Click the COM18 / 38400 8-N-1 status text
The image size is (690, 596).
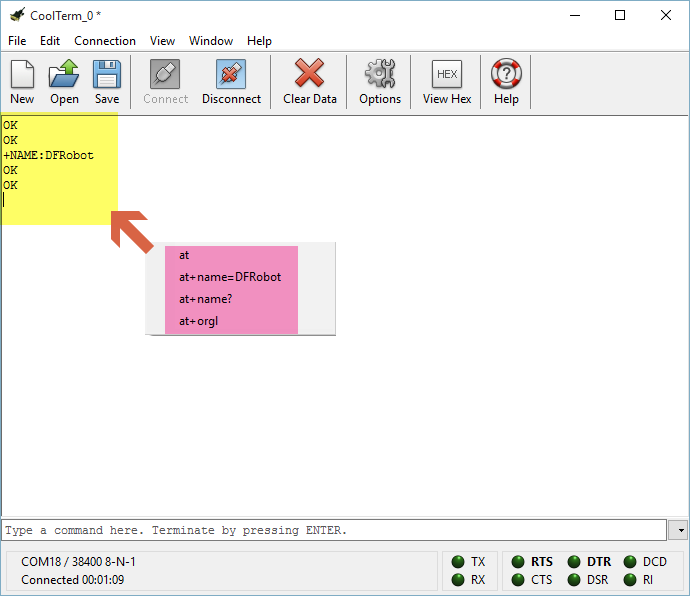coord(78,562)
